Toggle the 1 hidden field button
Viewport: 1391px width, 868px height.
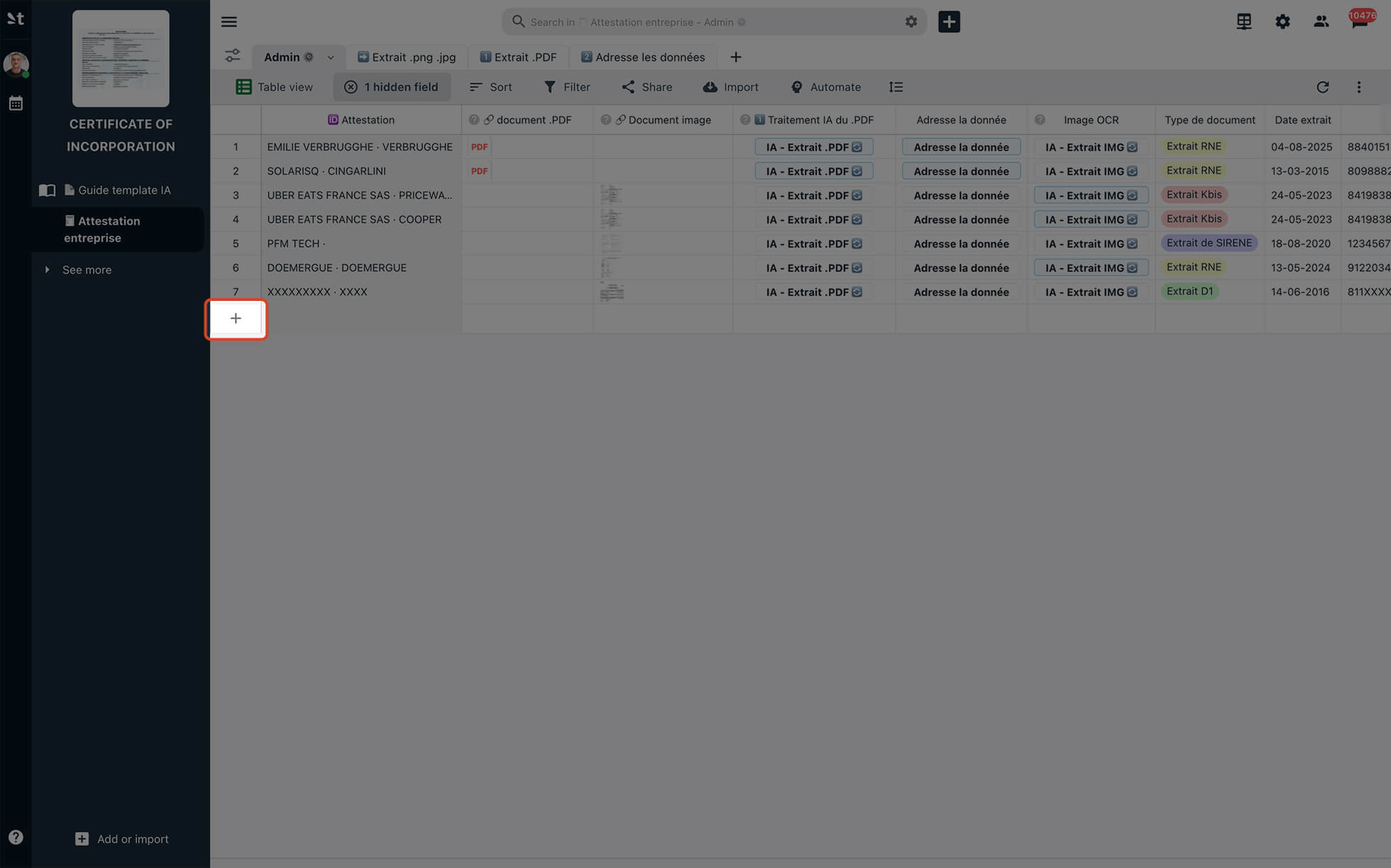(392, 87)
